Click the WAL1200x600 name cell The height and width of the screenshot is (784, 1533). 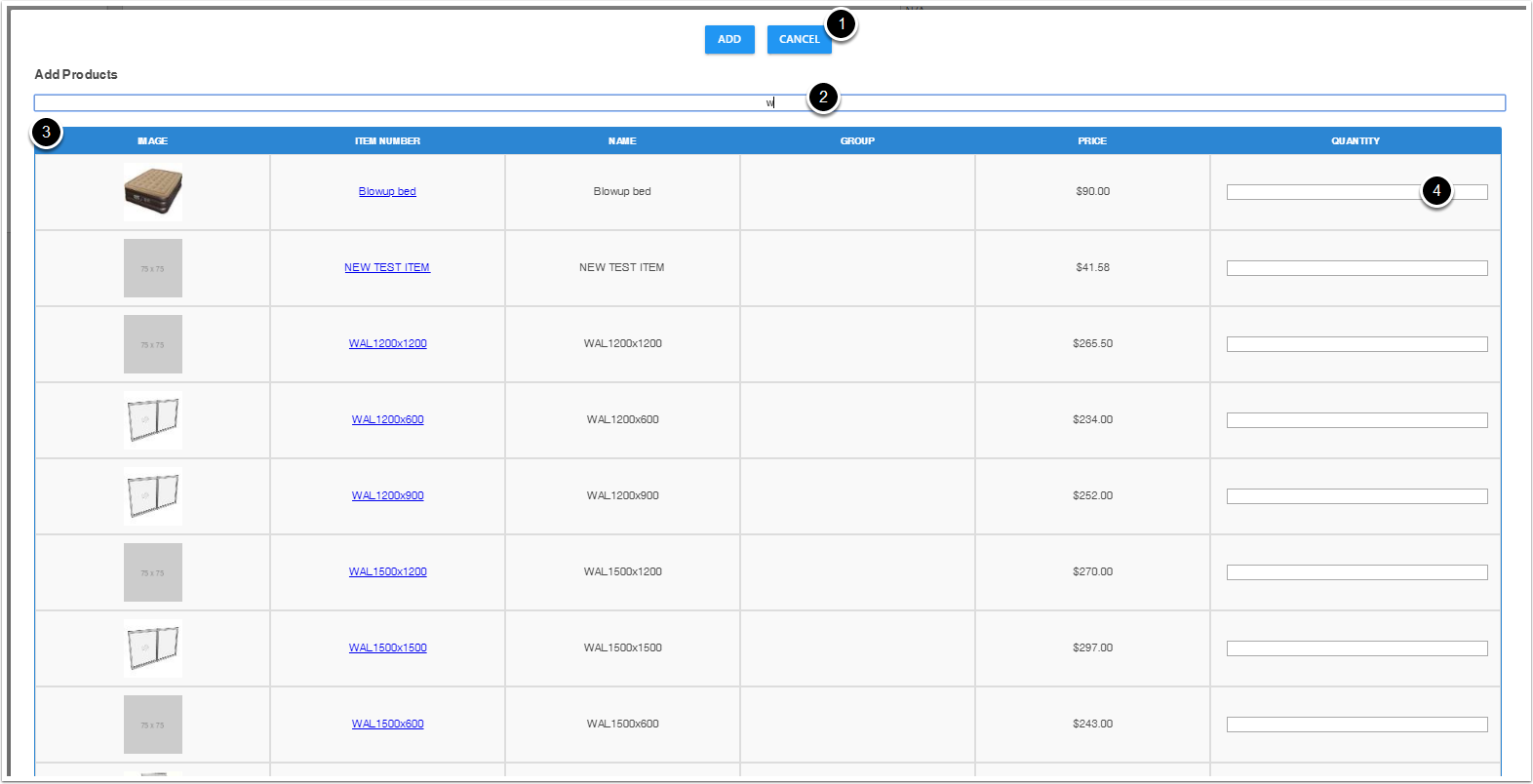(x=622, y=419)
